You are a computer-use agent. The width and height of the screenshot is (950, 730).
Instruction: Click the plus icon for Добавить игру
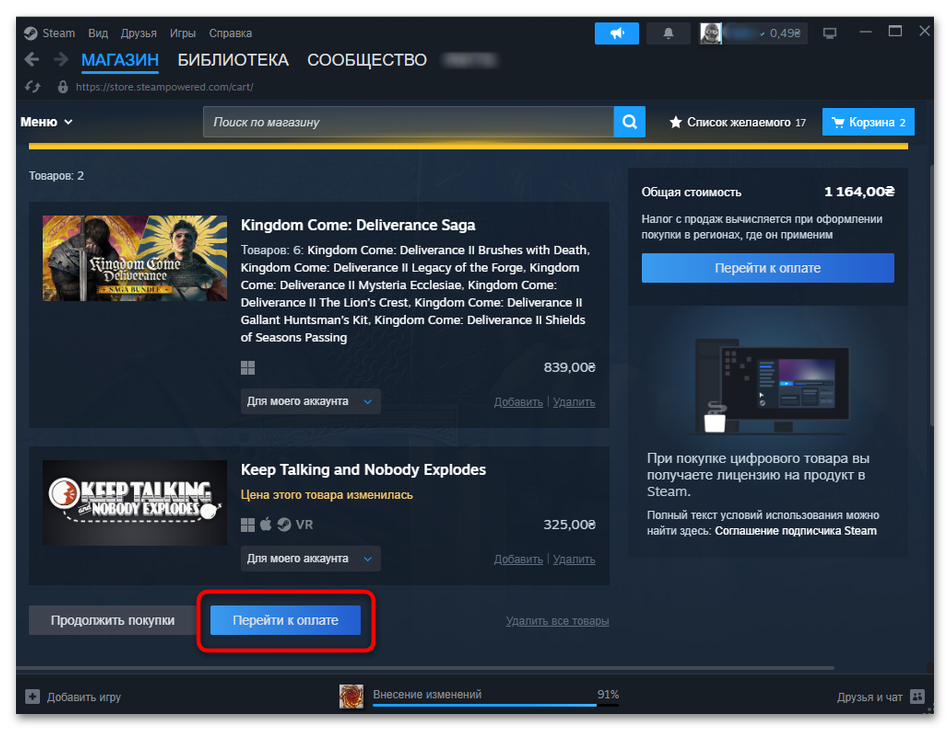pos(33,697)
